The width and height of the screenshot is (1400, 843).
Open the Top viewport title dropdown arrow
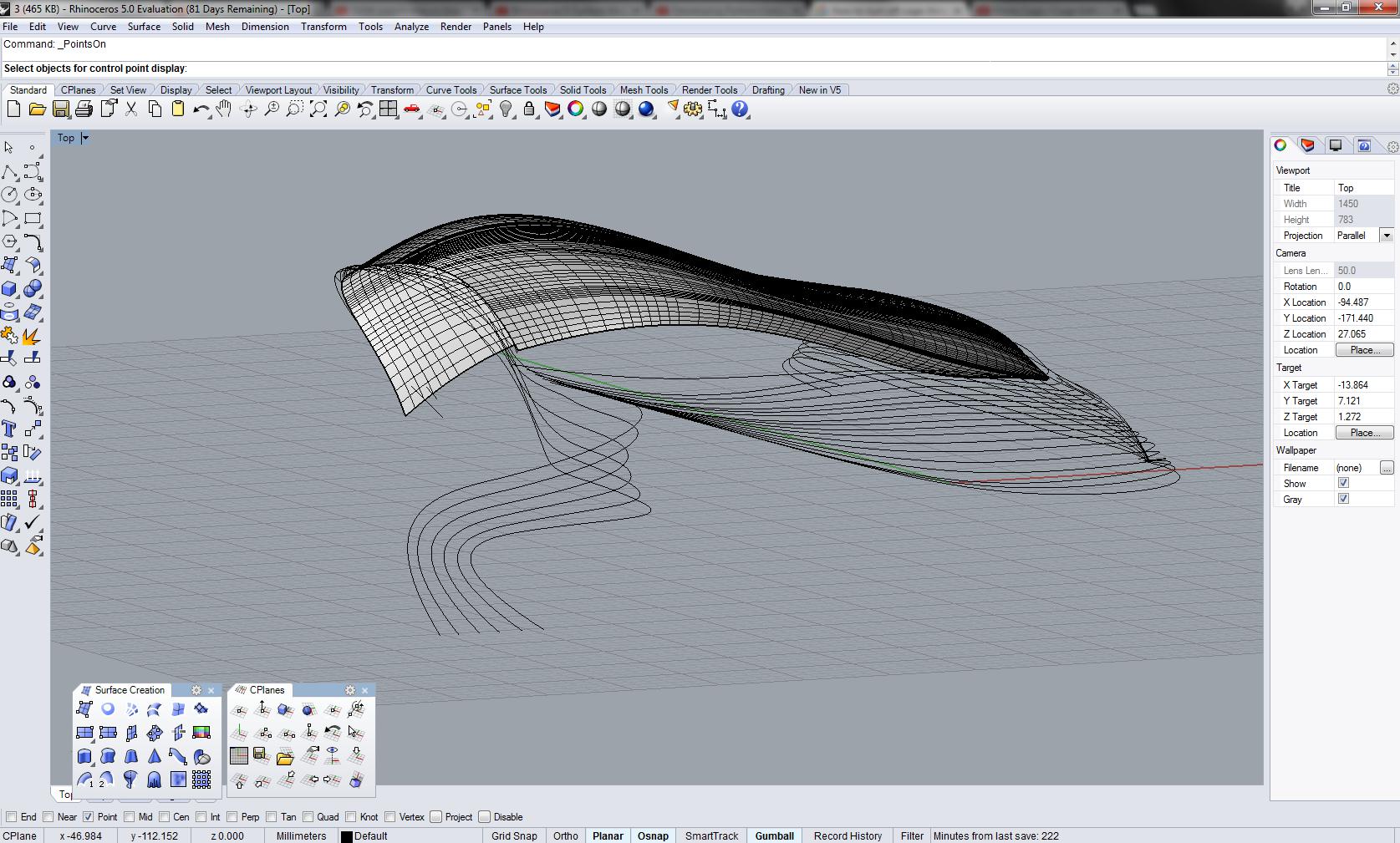point(85,138)
